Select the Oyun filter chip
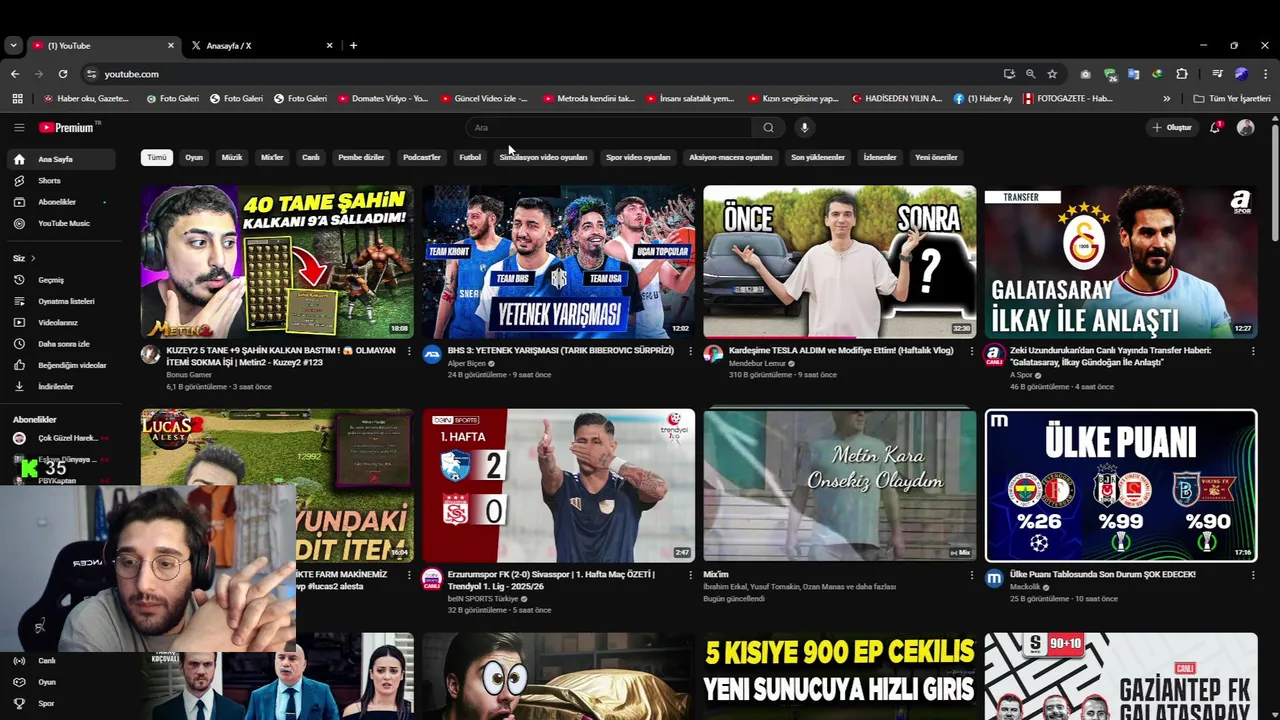1280x720 pixels. click(194, 157)
